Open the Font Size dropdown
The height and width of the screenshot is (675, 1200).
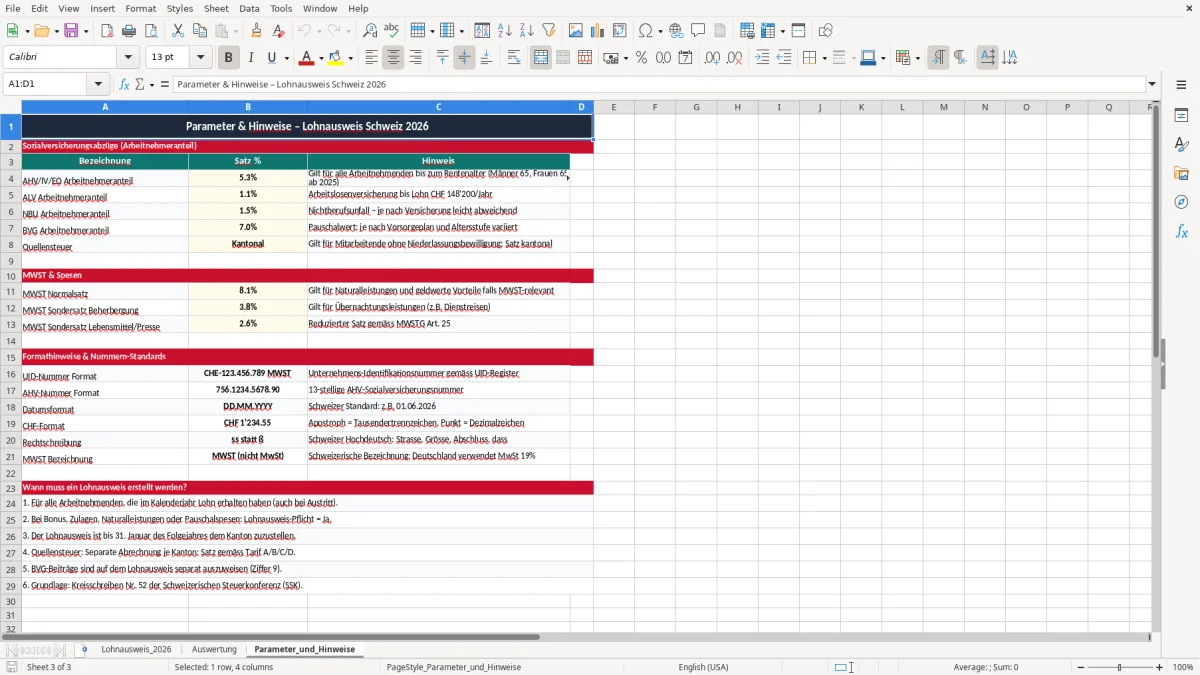200,58
